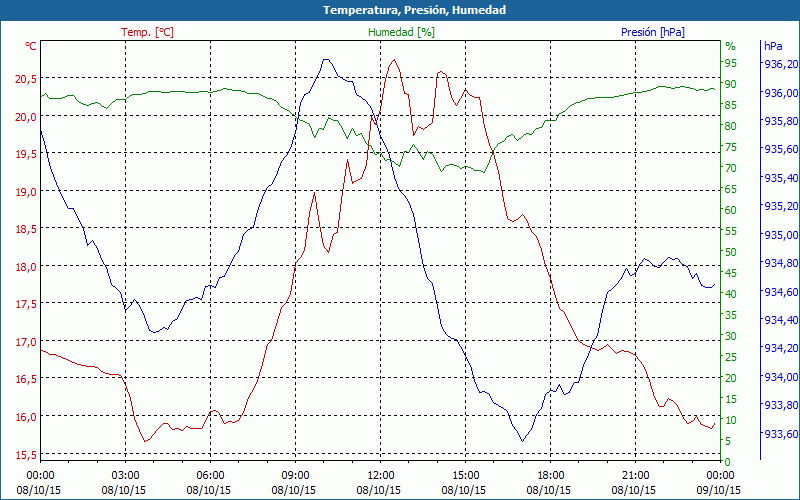Click the '45' humidity axis value
This screenshot has height=500, width=800.
point(731,272)
